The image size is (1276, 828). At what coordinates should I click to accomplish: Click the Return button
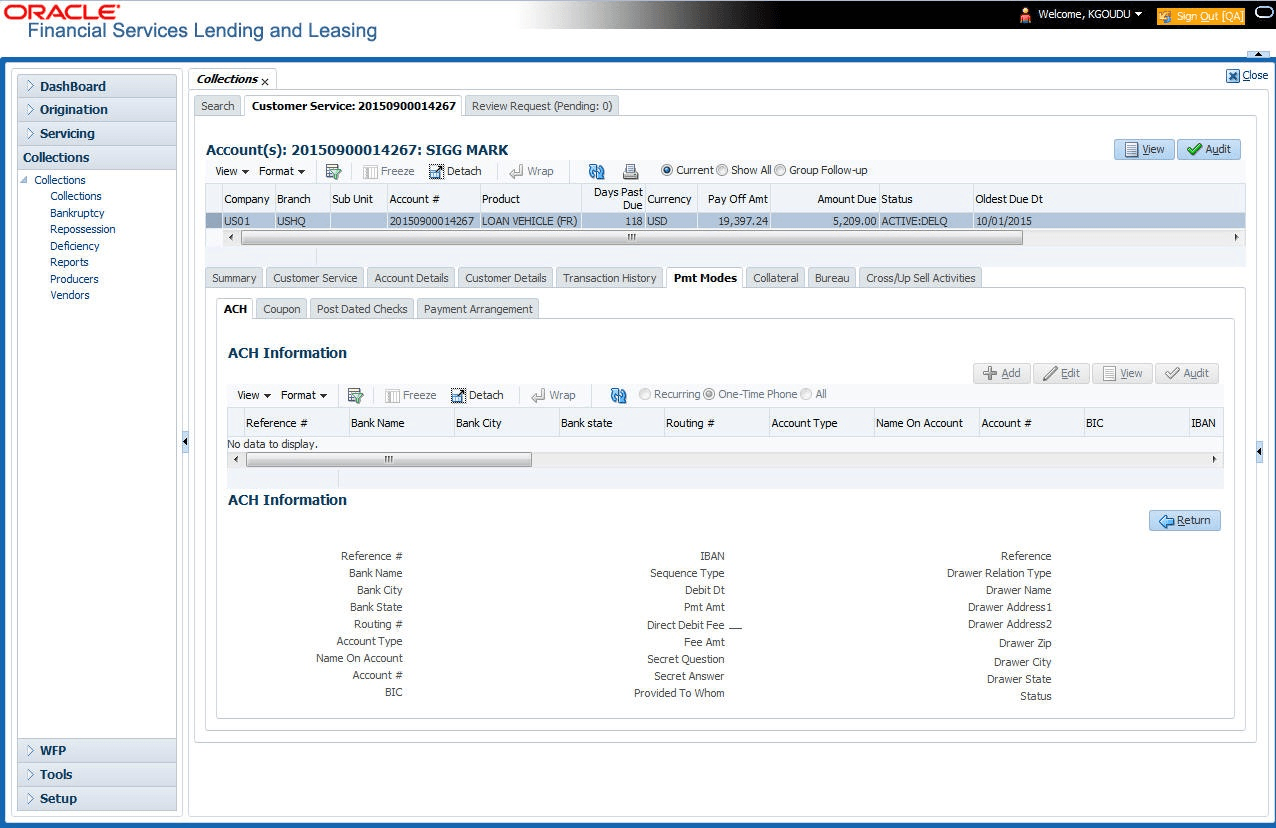pyautogui.click(x=1185, y=520)
